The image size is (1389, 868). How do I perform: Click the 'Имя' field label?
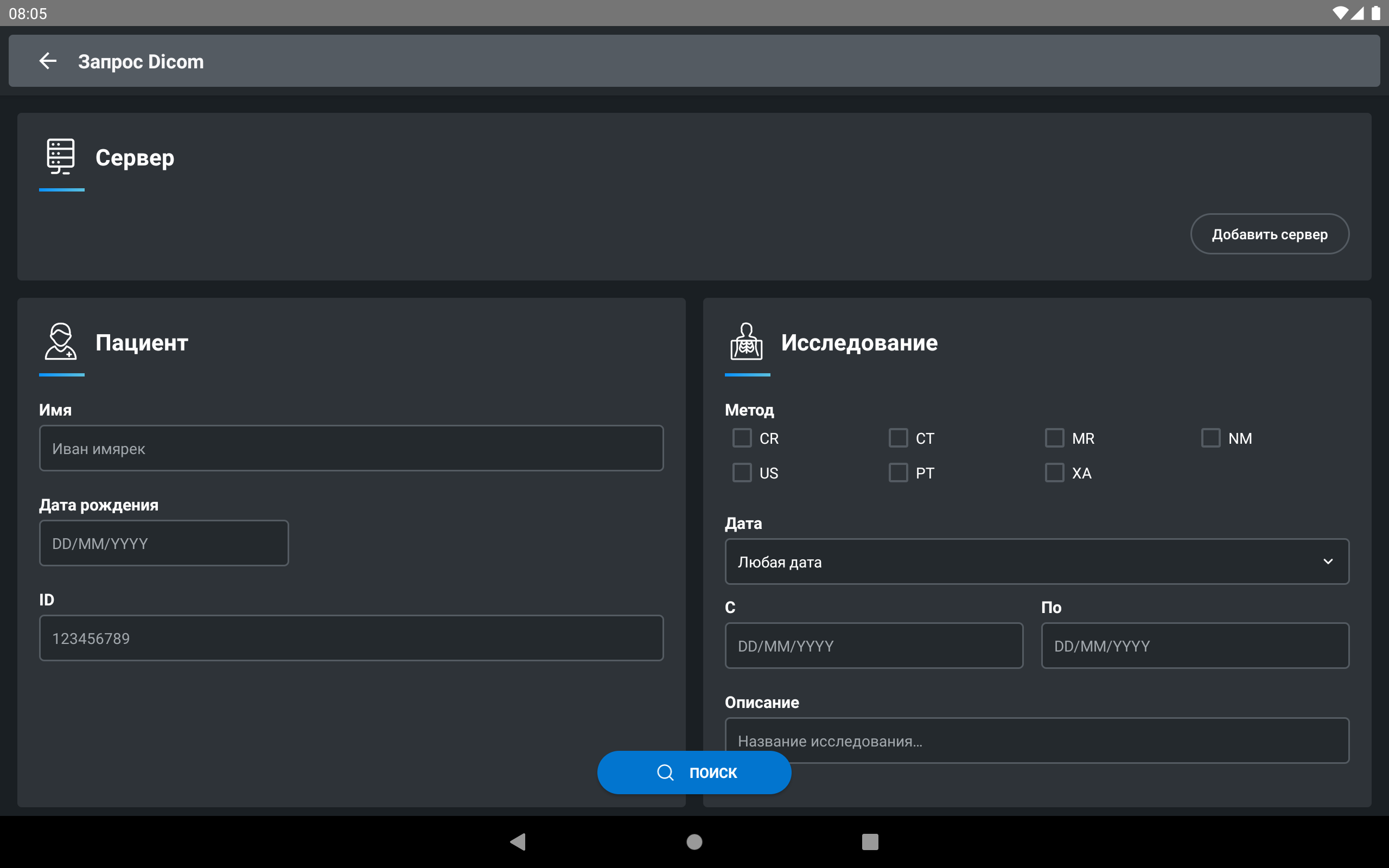point(55,410)
